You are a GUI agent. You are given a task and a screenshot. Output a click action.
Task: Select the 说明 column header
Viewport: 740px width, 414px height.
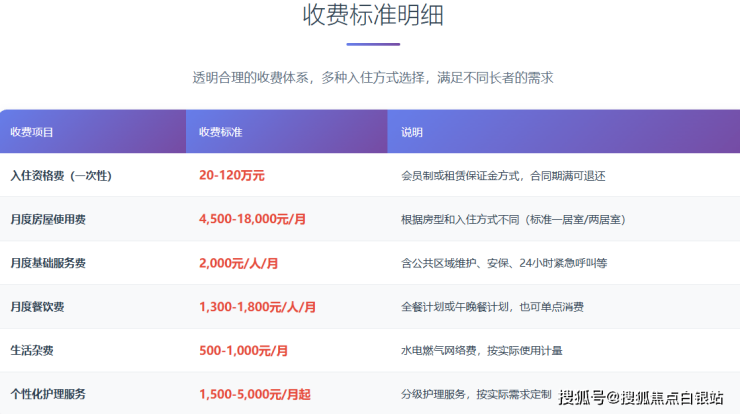tap(412, 132)
